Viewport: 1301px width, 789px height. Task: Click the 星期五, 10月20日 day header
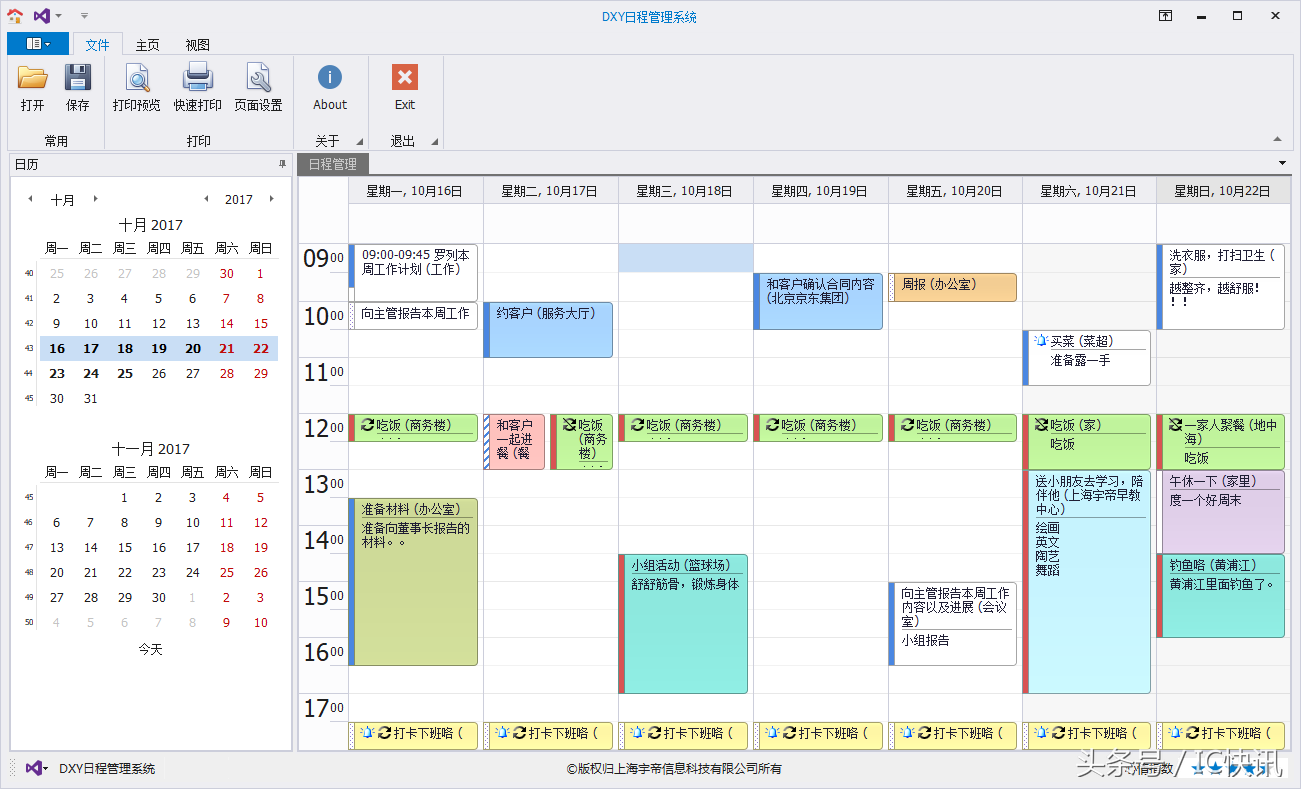click(x=954, y=191)
